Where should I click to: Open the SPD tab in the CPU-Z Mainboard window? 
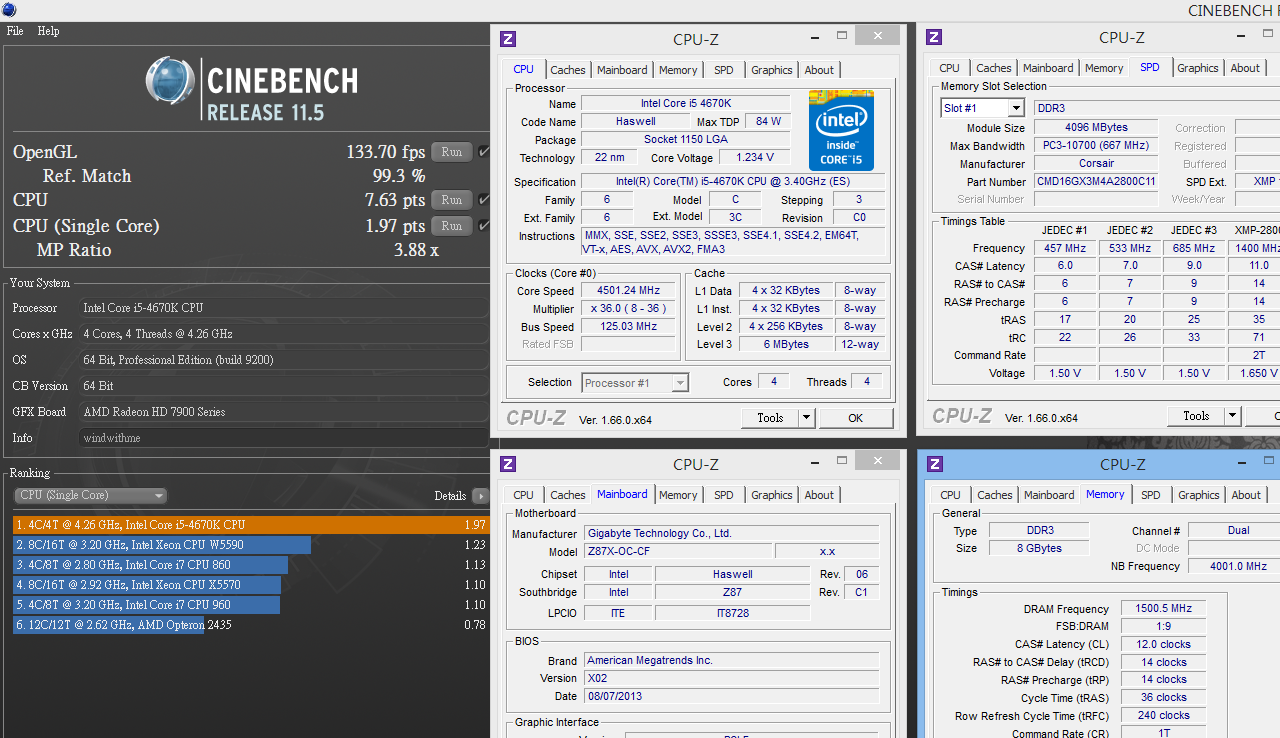point(723,495)
